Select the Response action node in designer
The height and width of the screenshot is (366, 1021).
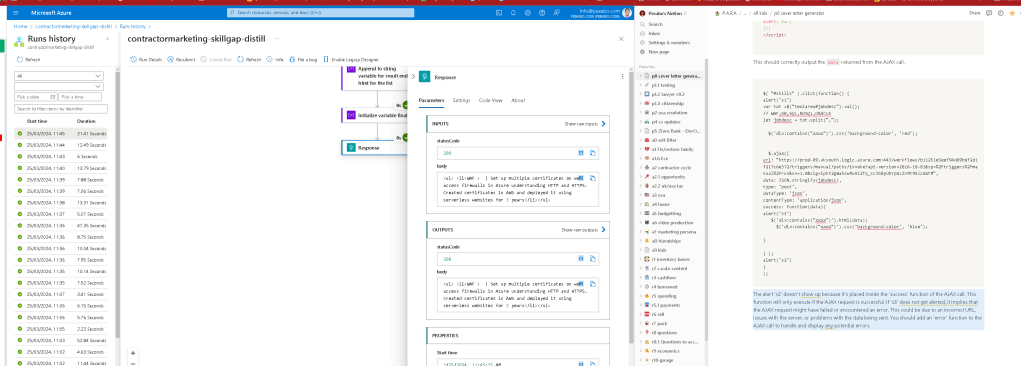coord(374,148)
